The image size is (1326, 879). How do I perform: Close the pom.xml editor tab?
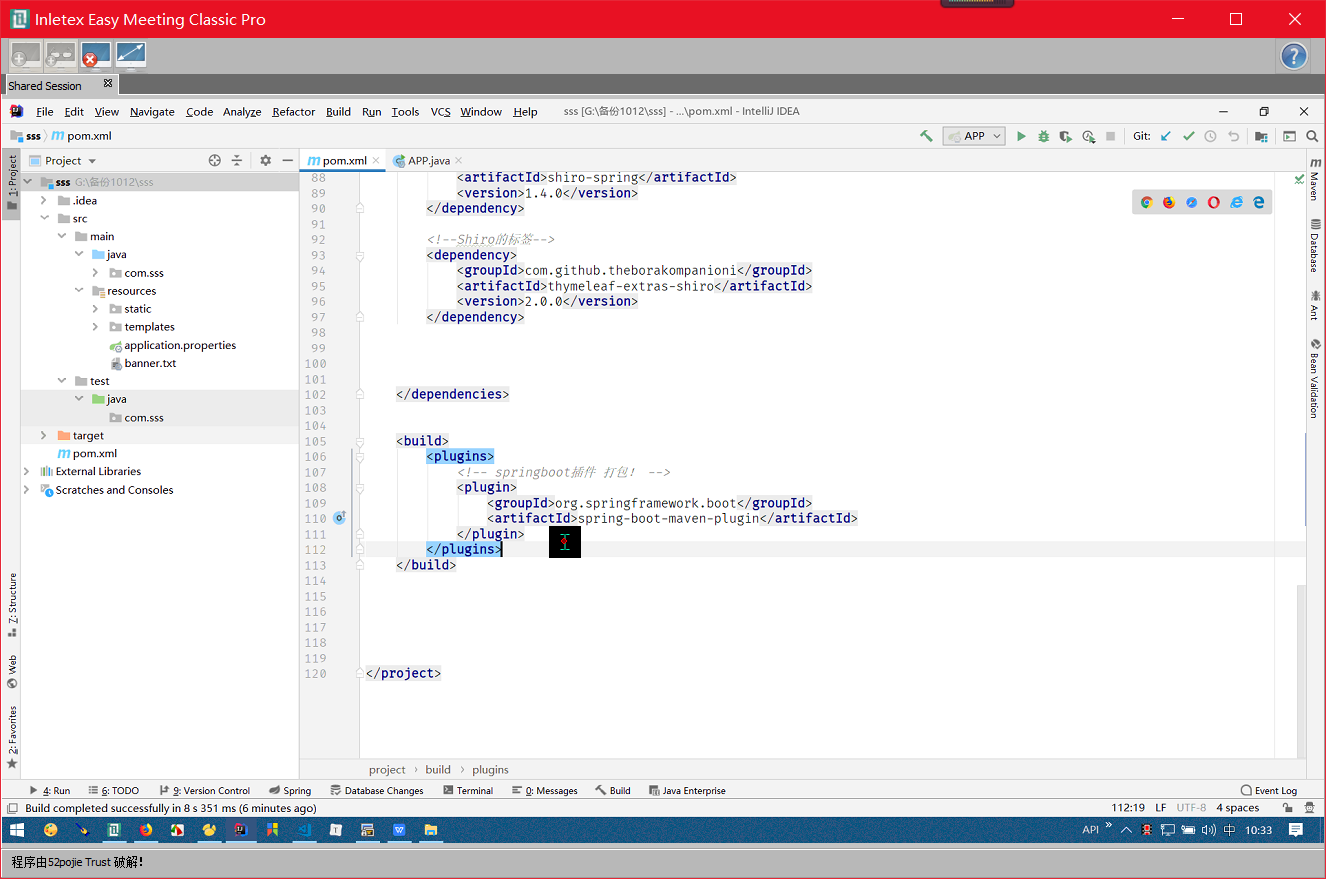[x=377, y=160]
